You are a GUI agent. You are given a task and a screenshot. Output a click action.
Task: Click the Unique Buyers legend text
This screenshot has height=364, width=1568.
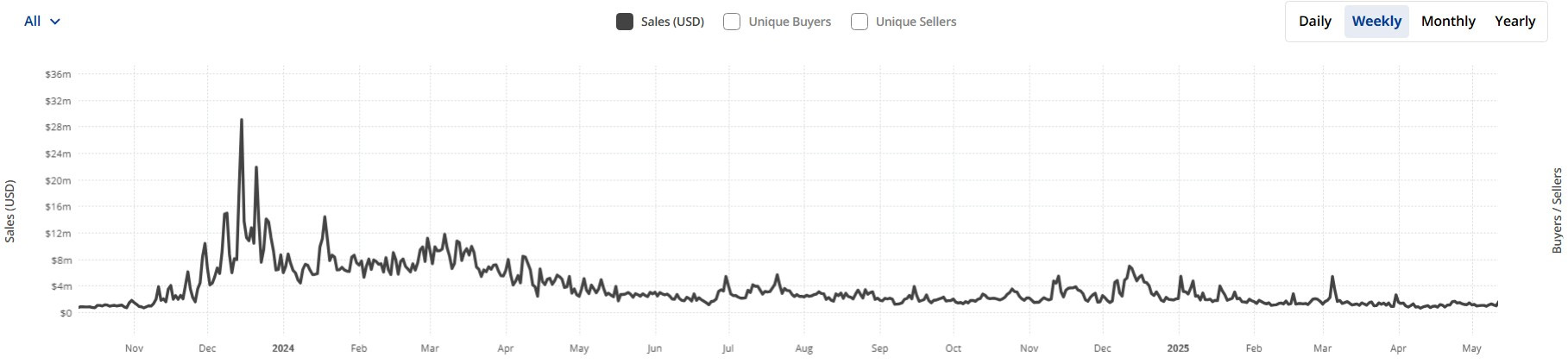(x=790, y=22)
